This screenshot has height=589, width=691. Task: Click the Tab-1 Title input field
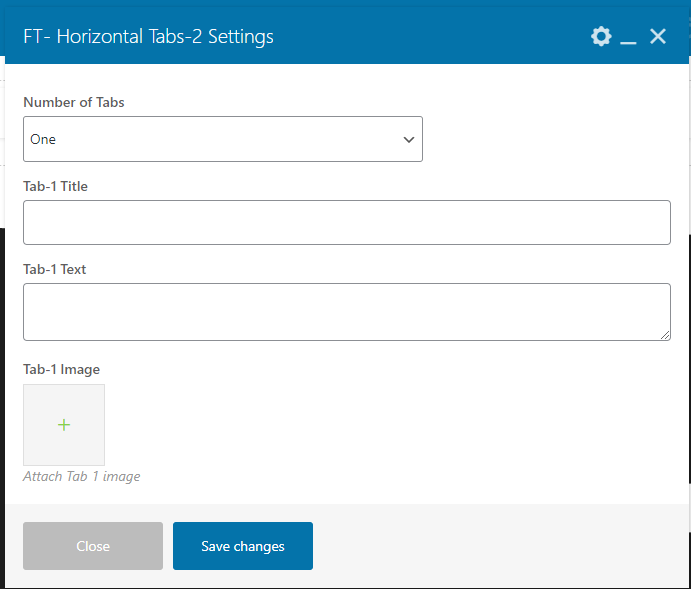(347, 222)
